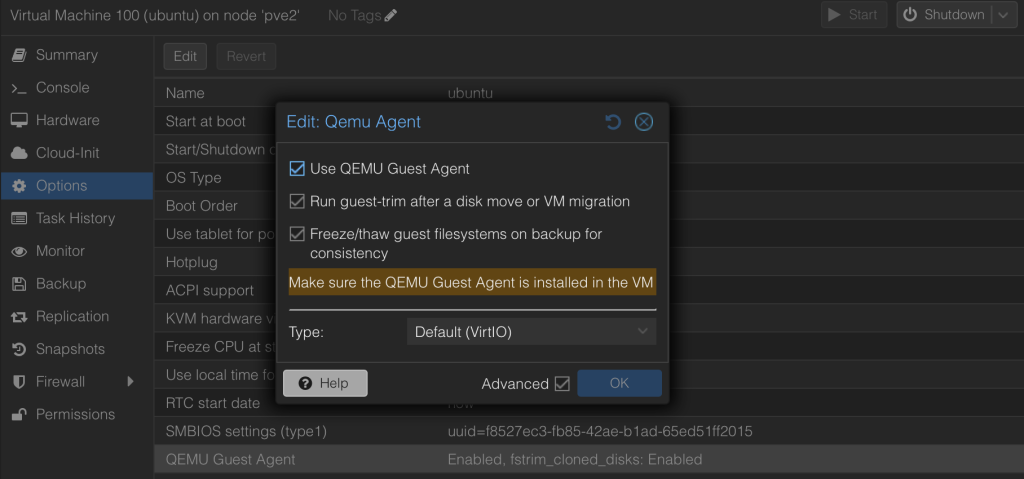Open the Backup section

click(x=60, y=284)
